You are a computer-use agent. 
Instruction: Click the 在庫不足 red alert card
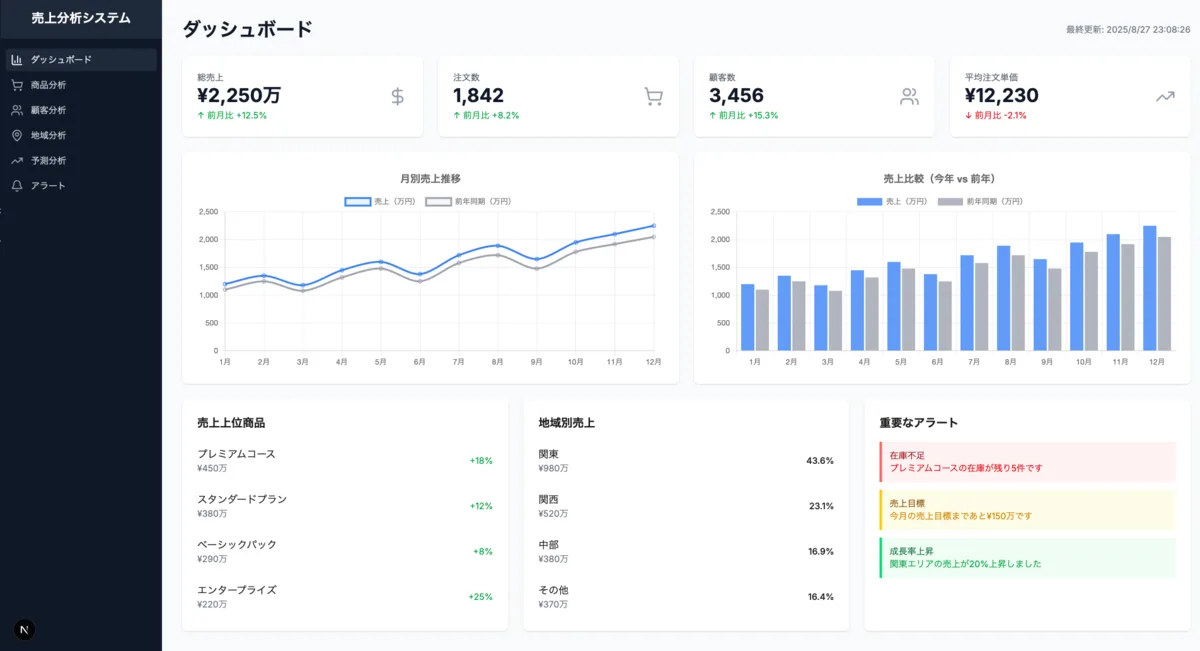(x=1027, y=461)
